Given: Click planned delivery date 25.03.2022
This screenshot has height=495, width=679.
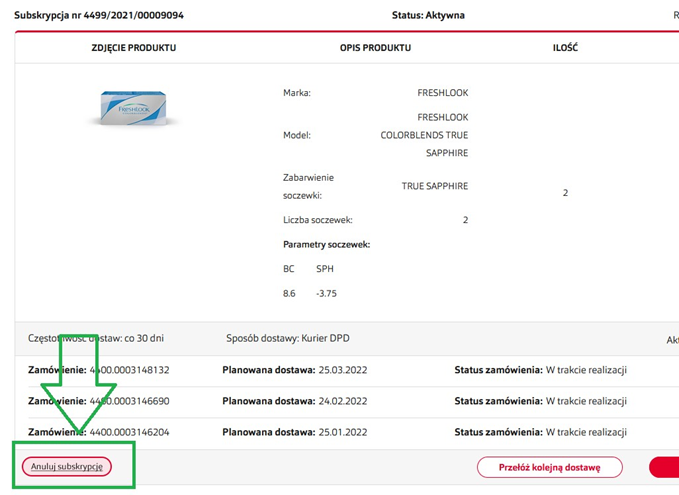Looking at the screenshot, I should (x=343, y=370).
